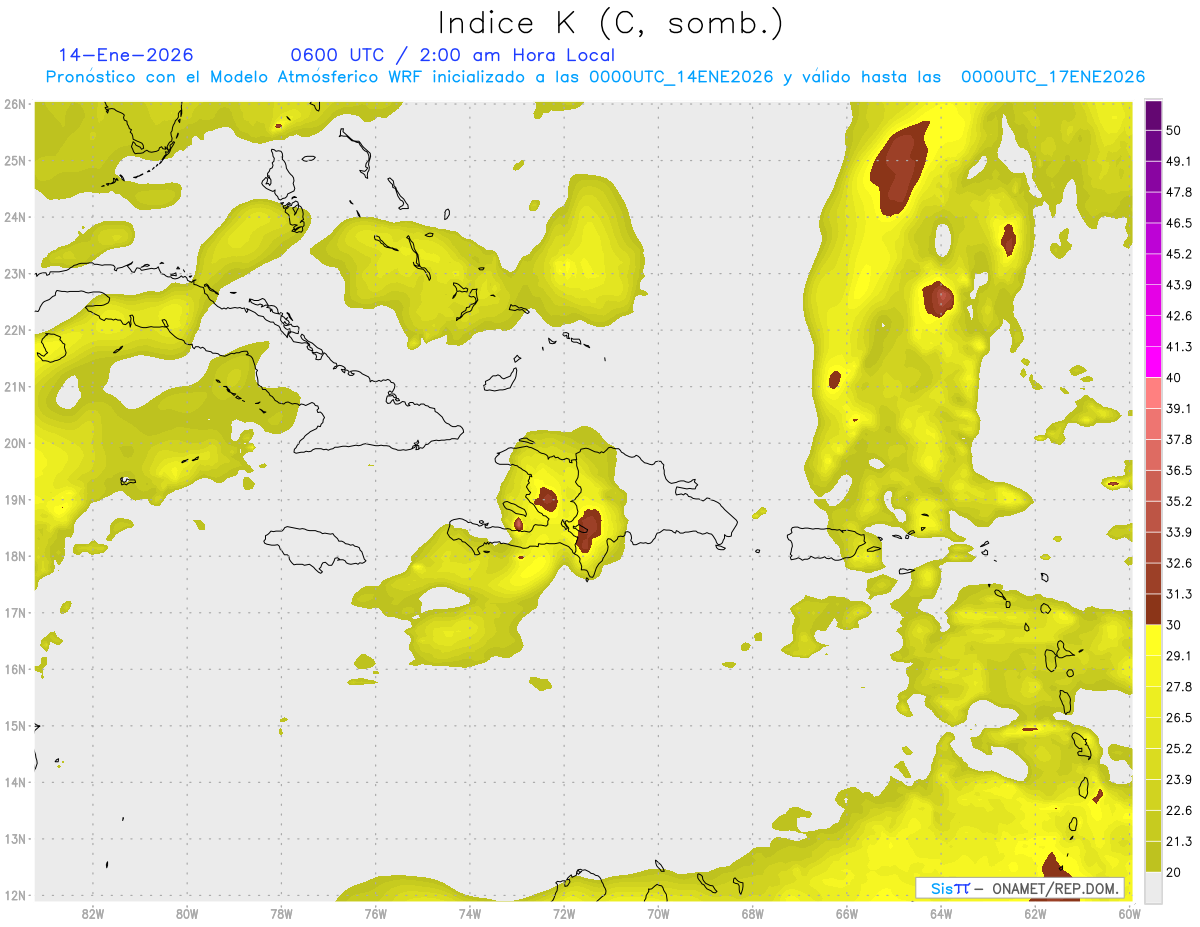Click the legend value 26.5
The image size is (1200, 927).
[1179, 717]
